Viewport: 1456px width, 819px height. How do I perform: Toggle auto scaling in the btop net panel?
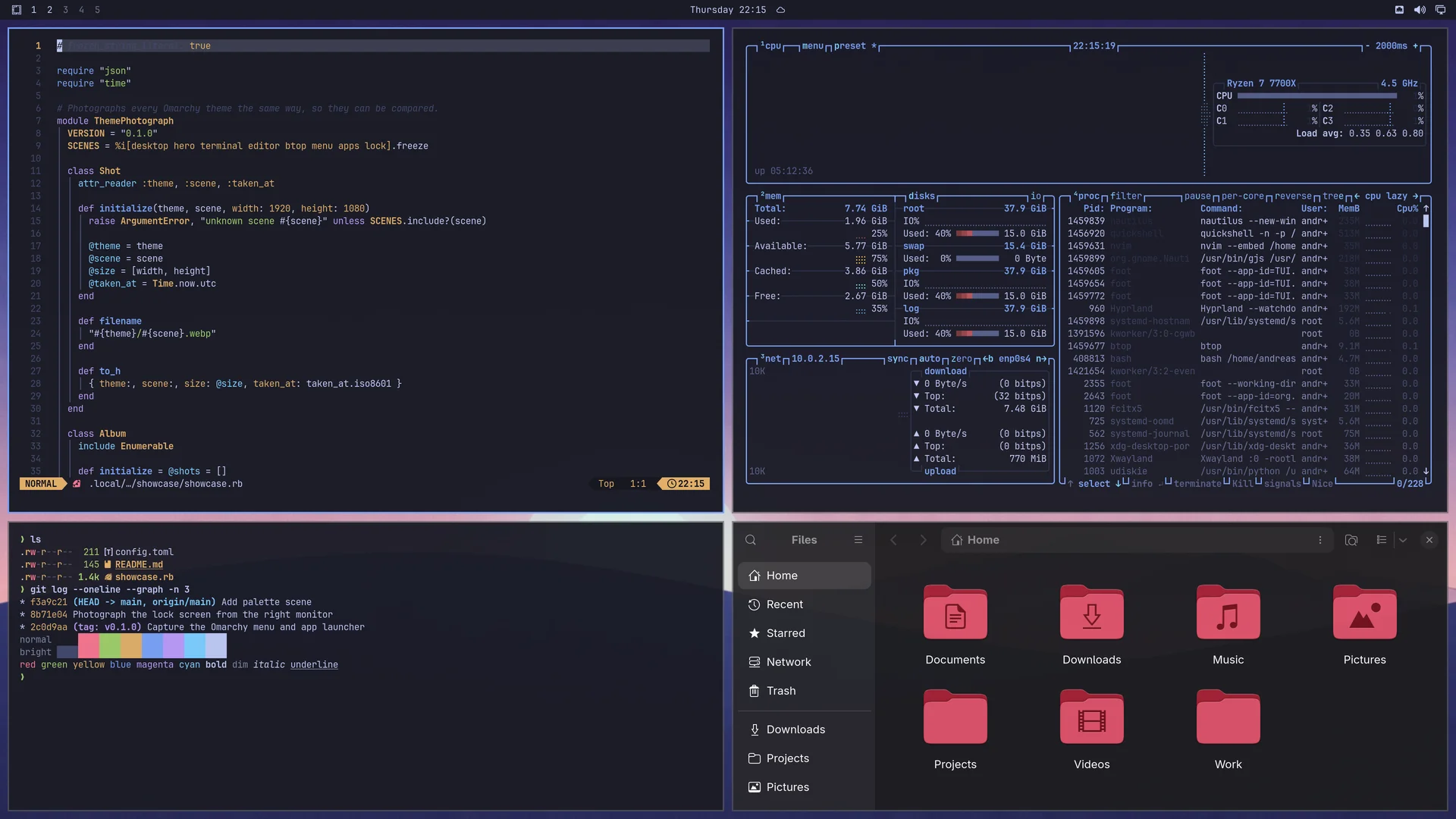click(930, 359)
